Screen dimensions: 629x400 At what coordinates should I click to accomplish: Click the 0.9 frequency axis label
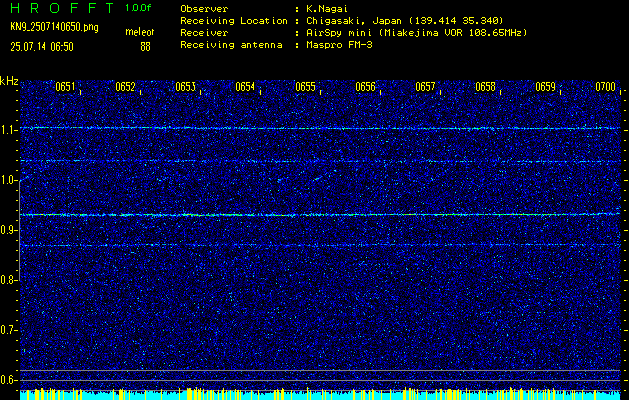(x=8, y=230)
